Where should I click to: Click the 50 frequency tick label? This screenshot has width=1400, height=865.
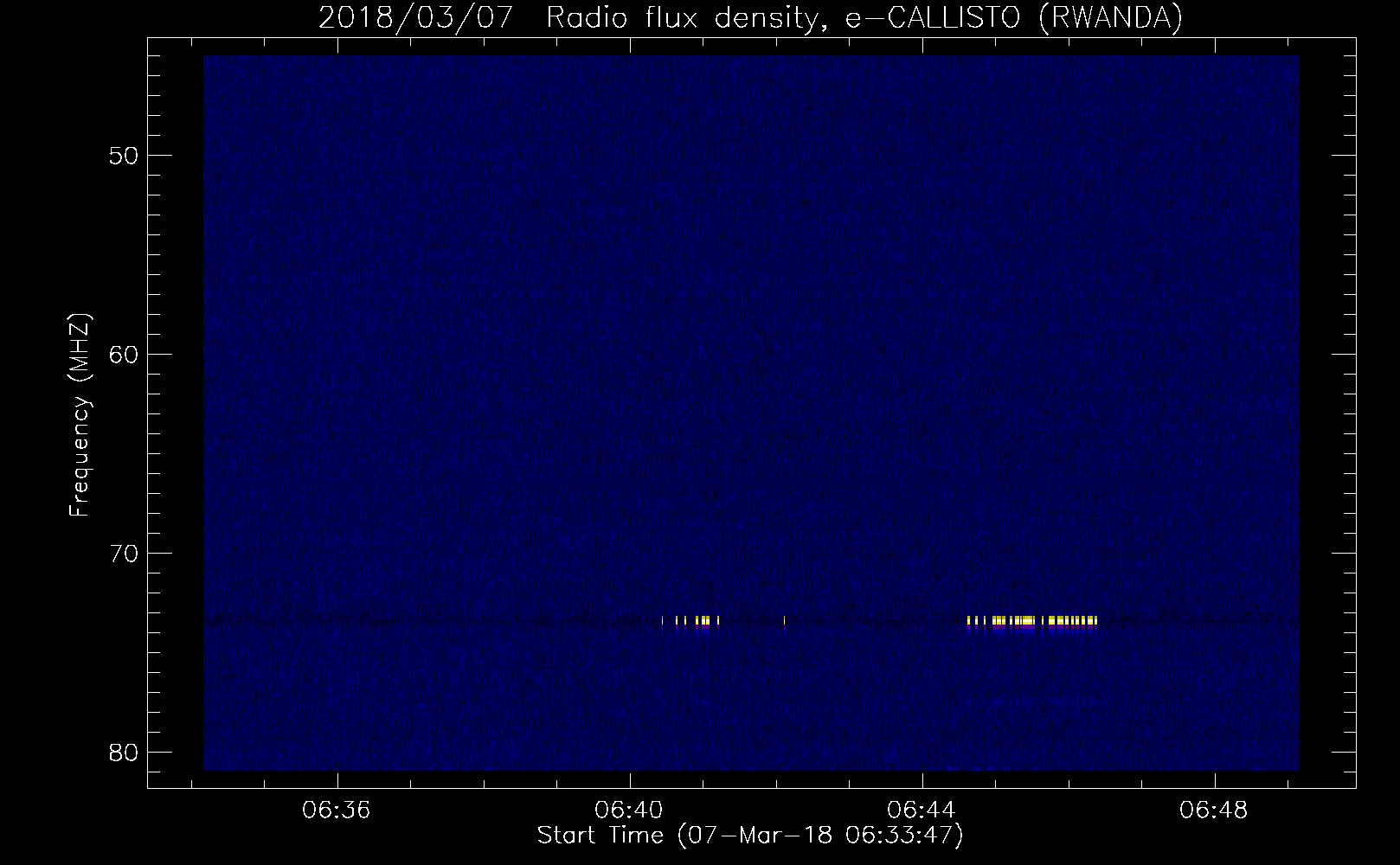click(x=123, y=156)
